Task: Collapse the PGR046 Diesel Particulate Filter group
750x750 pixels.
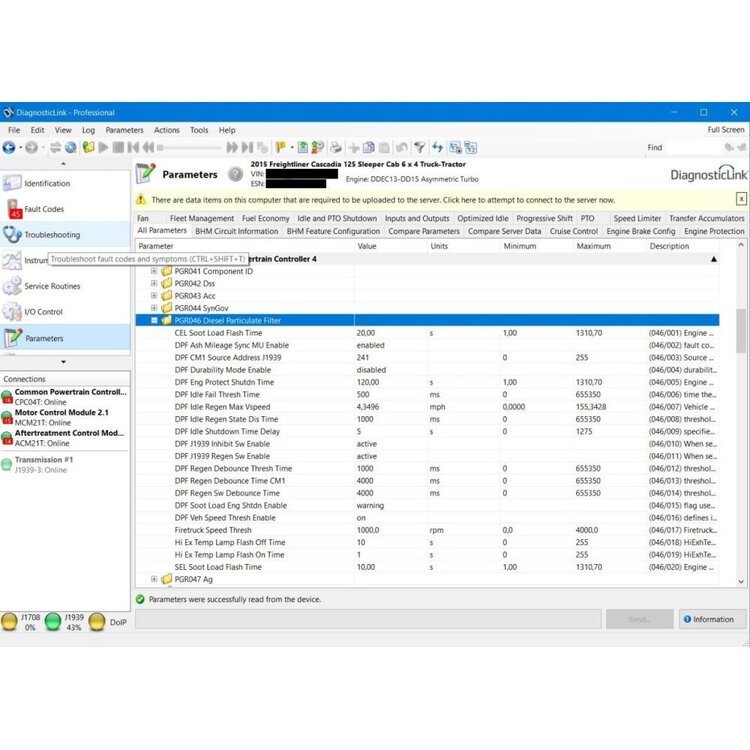Action: [155, 321]
